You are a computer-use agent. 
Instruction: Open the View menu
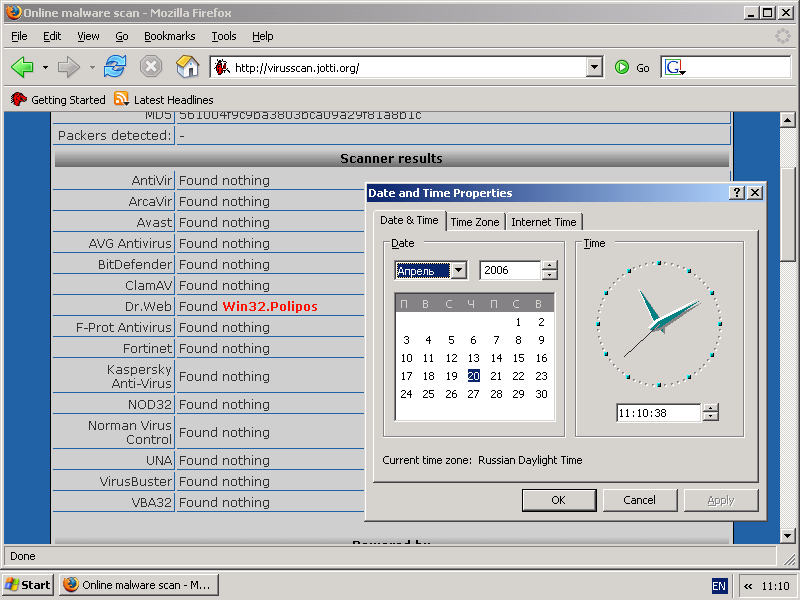88,36
